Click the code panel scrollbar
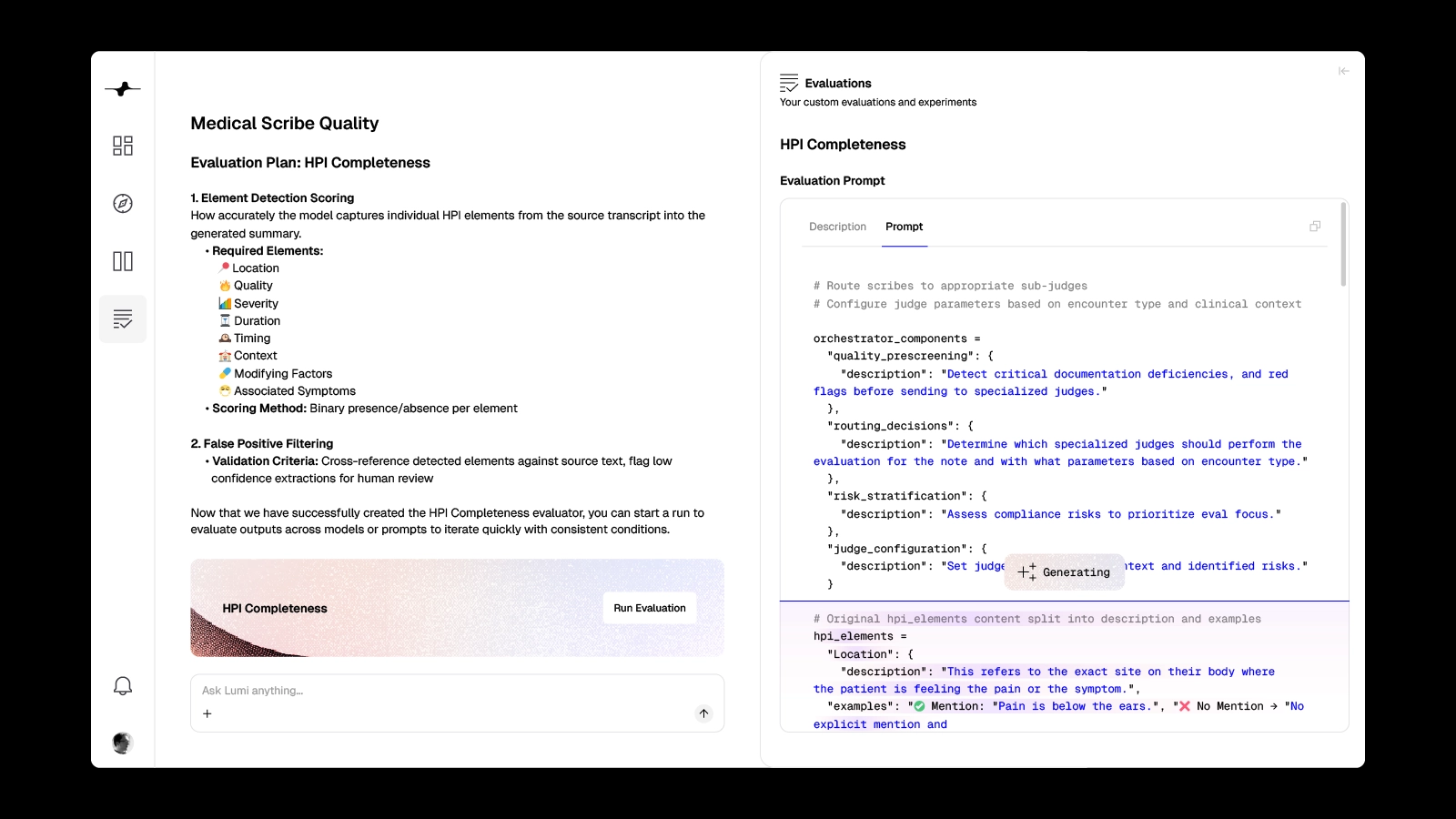The height and width of the screenshot is (819, 1456). point(1343,246)
